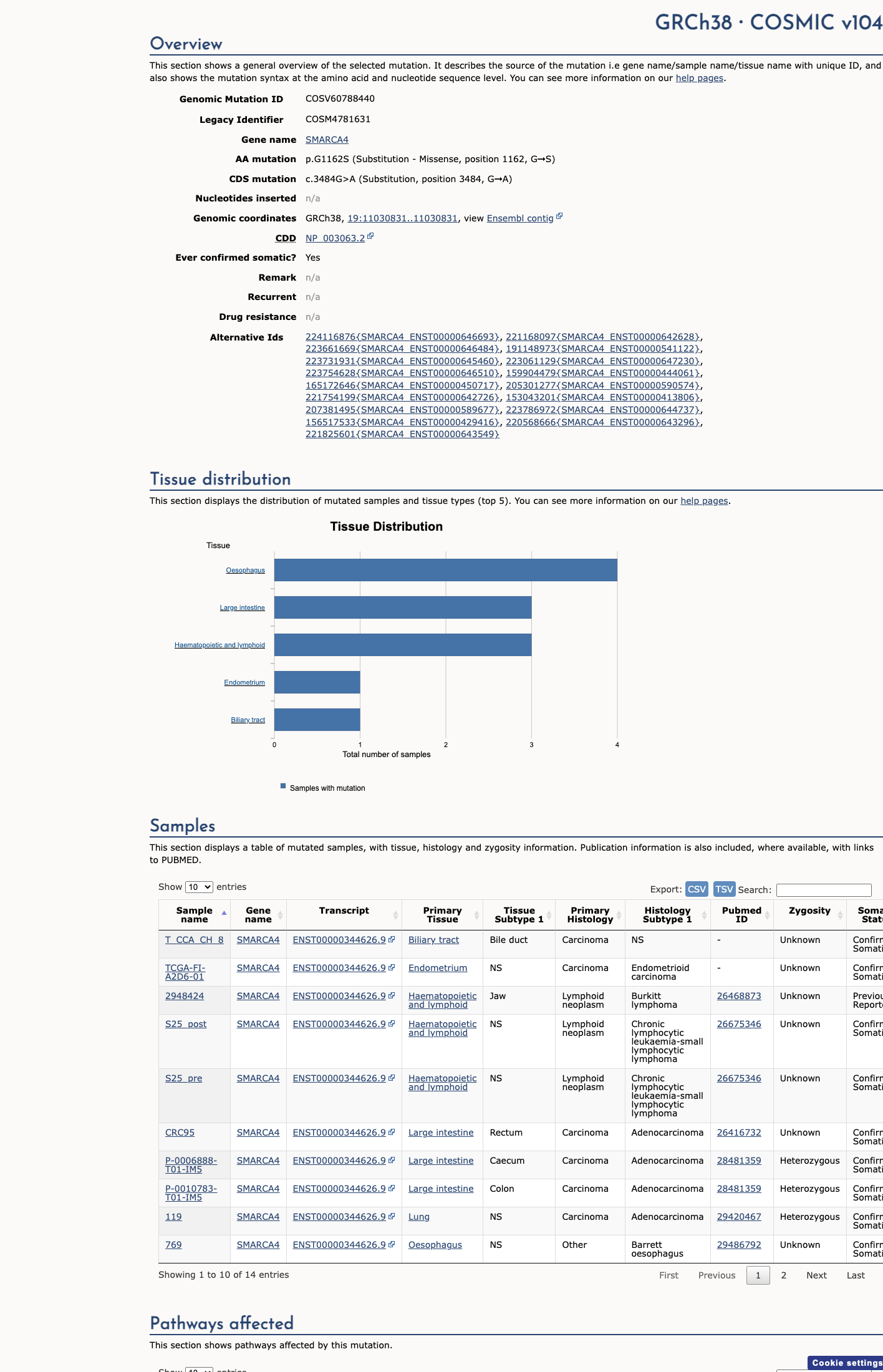Open Pubmed ID 29486792
Viewport: 883px width, 1372px height.
739,1245
